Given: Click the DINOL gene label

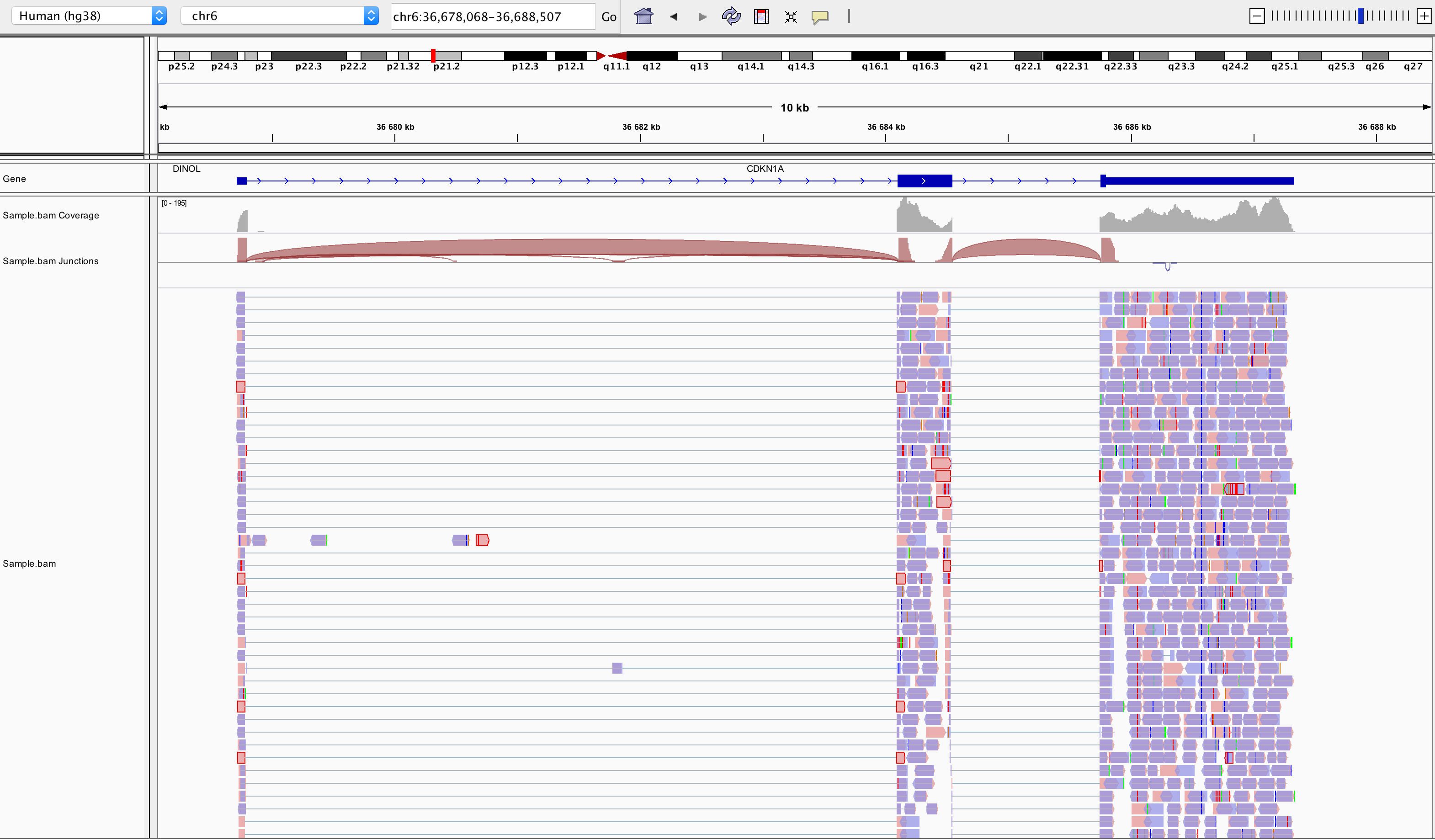Looking at the screenshot, I should [186, 169].
